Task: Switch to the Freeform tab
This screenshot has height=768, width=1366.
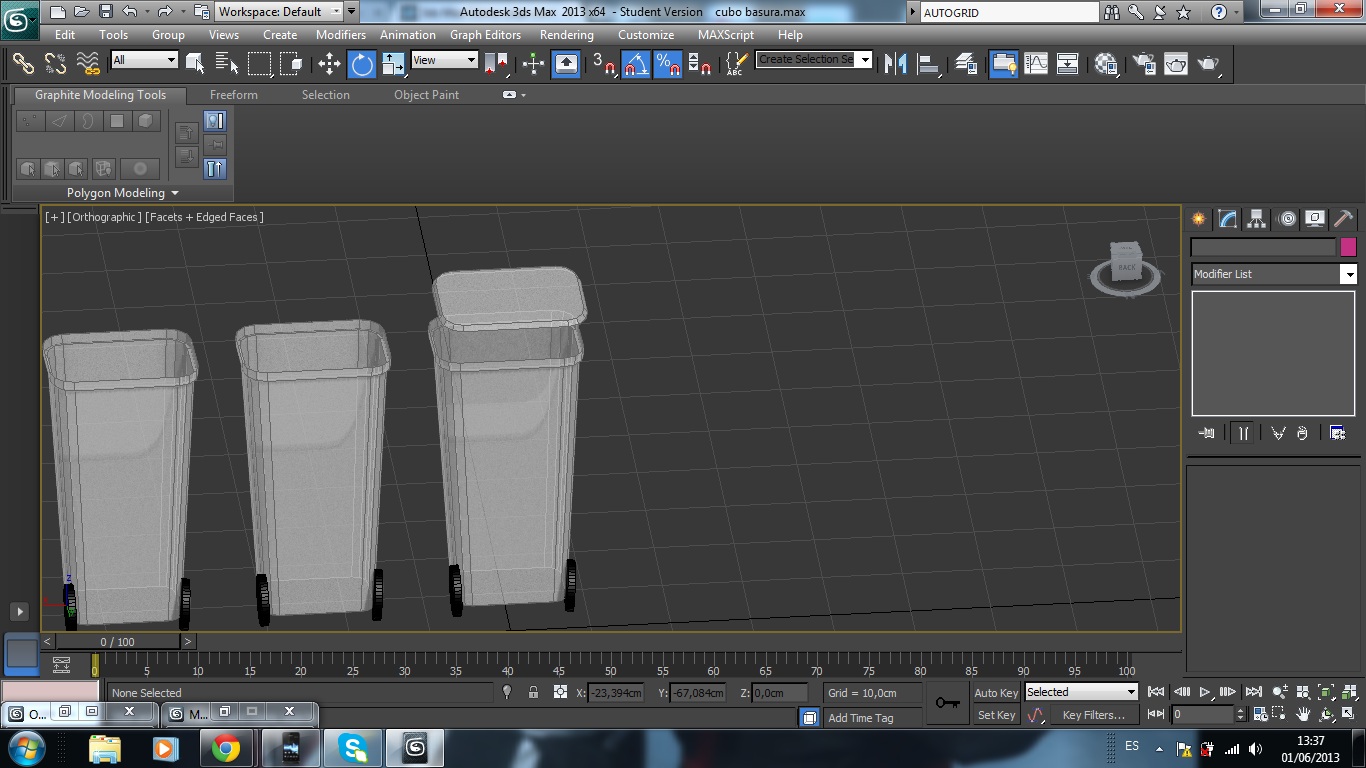Action: coord(233,95)
